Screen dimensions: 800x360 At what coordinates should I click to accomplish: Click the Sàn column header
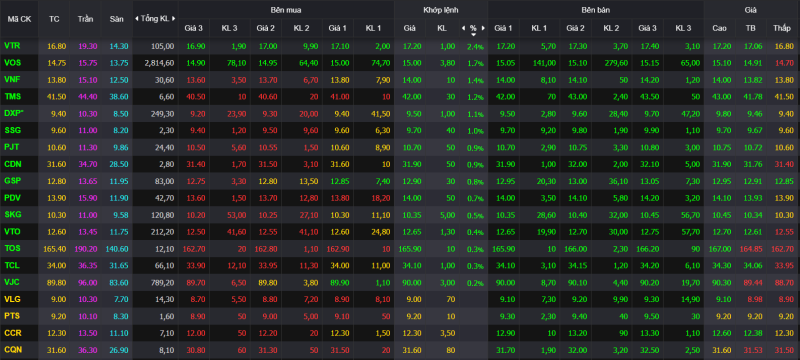click(116, 19)
